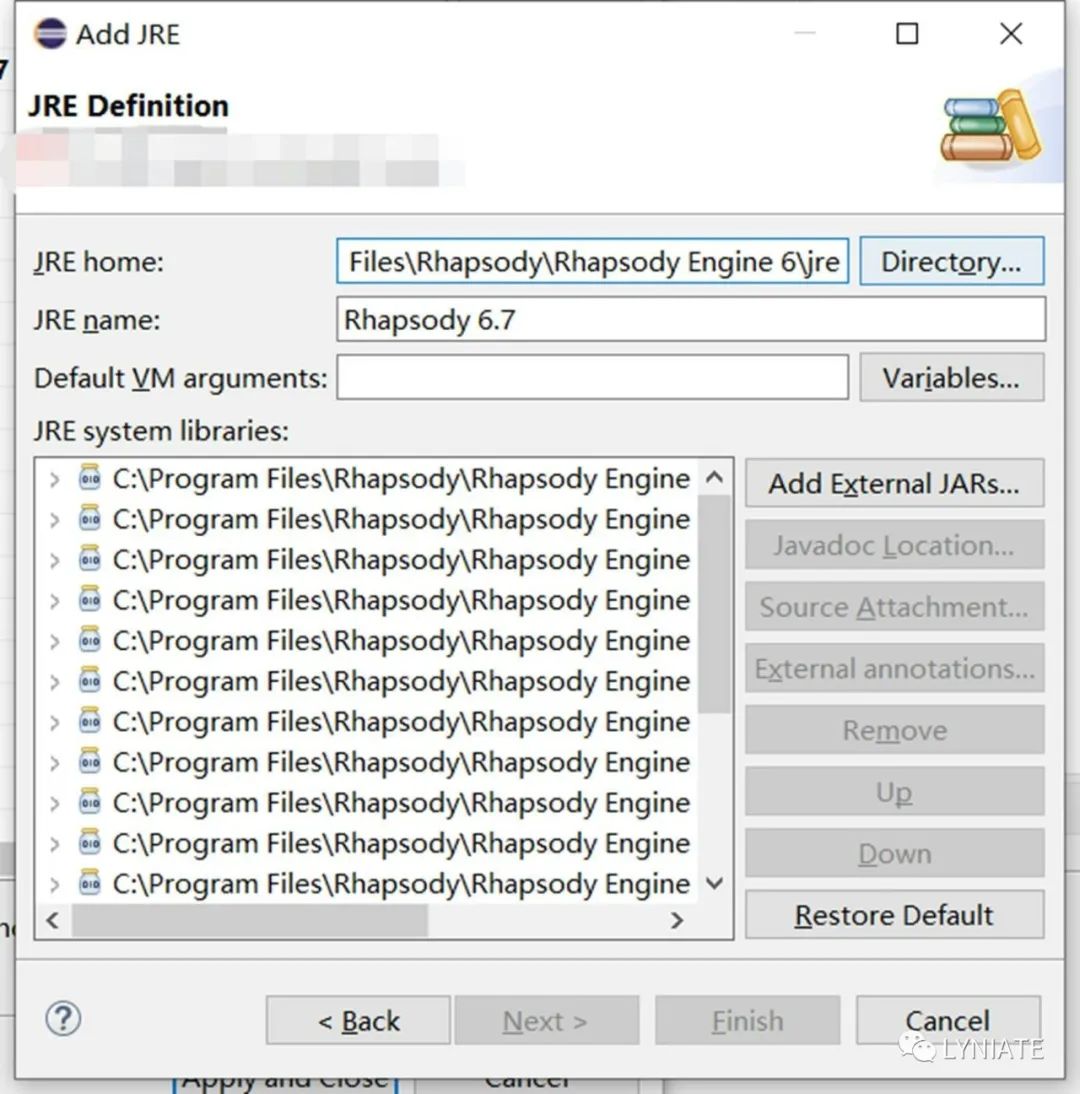
Task: Move library Down button
Action: click(x=894, y=853)
